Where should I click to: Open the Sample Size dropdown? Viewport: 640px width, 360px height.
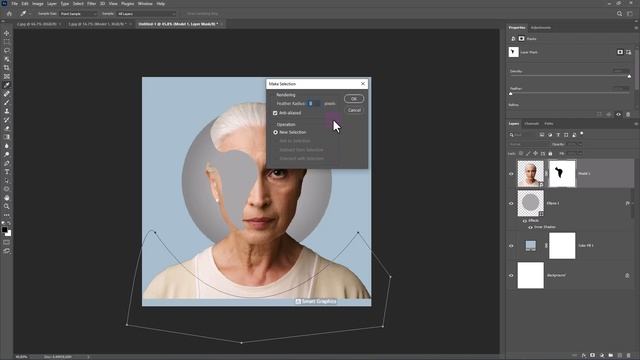point(78,13)
